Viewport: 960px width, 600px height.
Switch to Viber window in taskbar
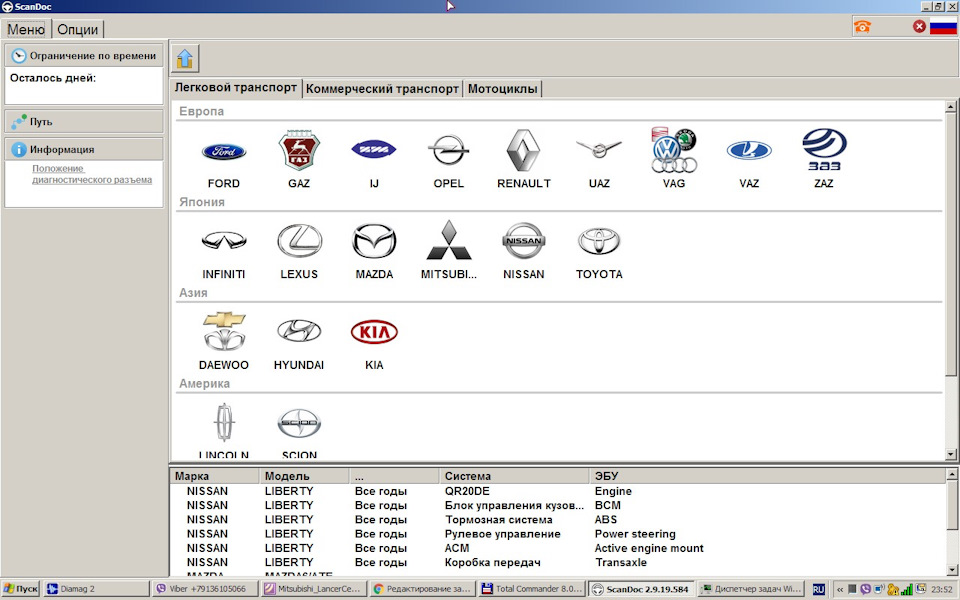point(205,589)
